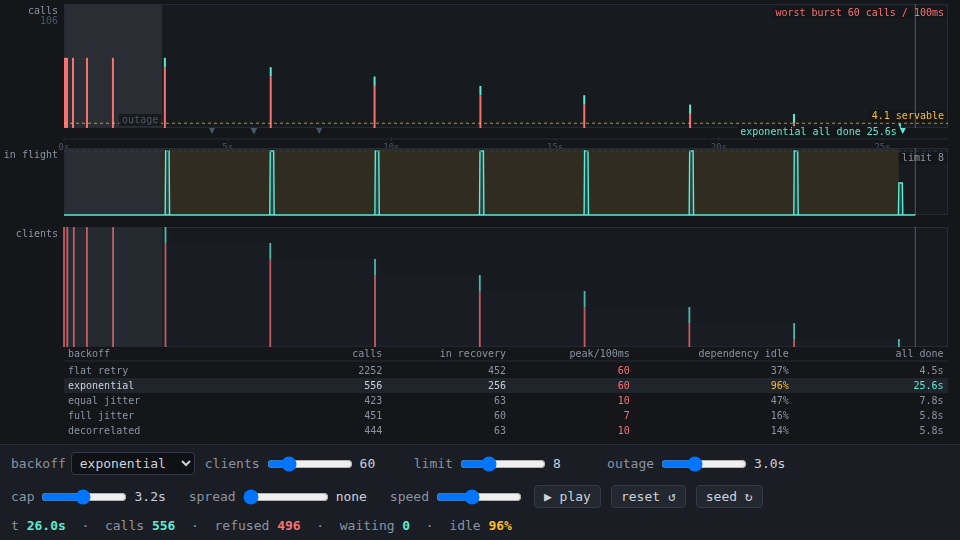Click the equal jitter calls 423 cell
This screenshot has width=960, height=540.
pyautogui.click(x=373, y=400)
